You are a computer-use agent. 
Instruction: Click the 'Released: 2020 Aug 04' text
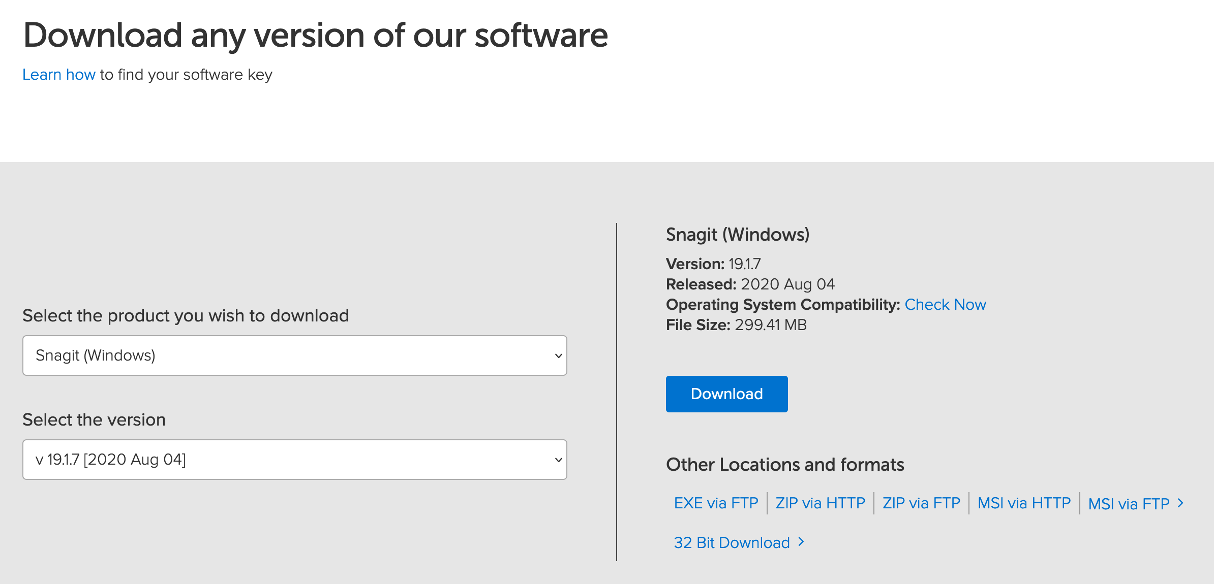pos(750,285)
